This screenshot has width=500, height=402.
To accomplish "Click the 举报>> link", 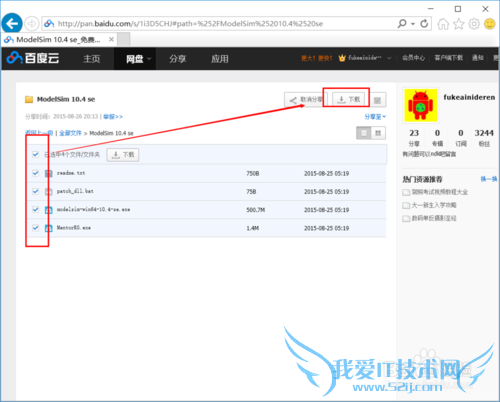I will click(113, 117).
